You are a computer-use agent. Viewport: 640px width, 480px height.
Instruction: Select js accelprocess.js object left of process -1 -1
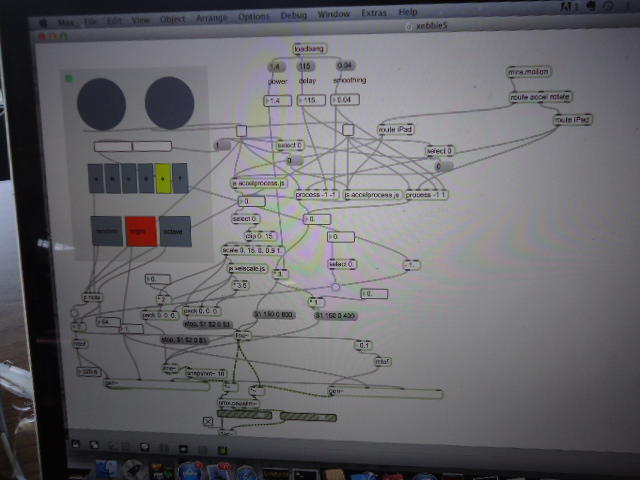click(259, 184)
